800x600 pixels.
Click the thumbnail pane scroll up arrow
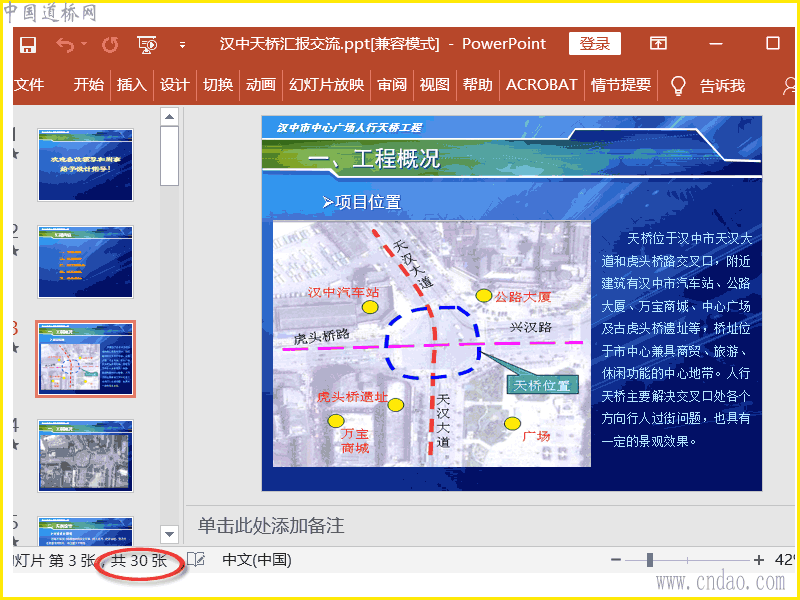pos(169,117)
